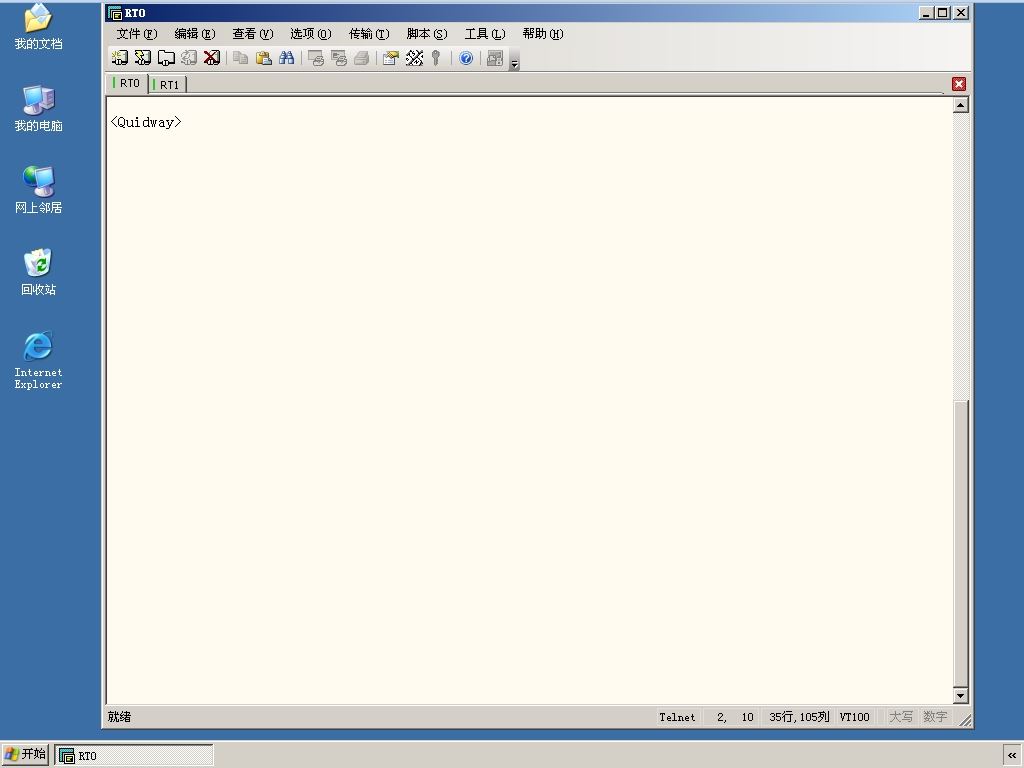Click the scrollbar down arrow

pyautogui.click(x=961, y=696)
